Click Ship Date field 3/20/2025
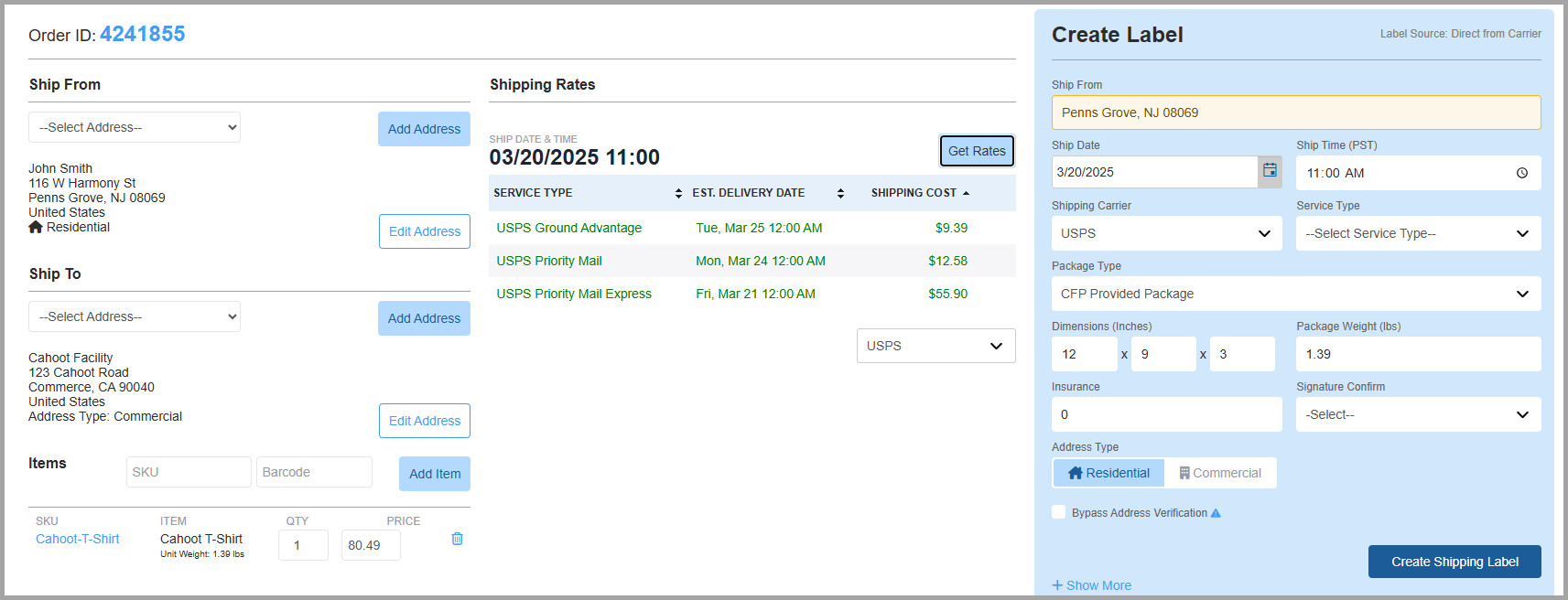 click(1155, 172)
